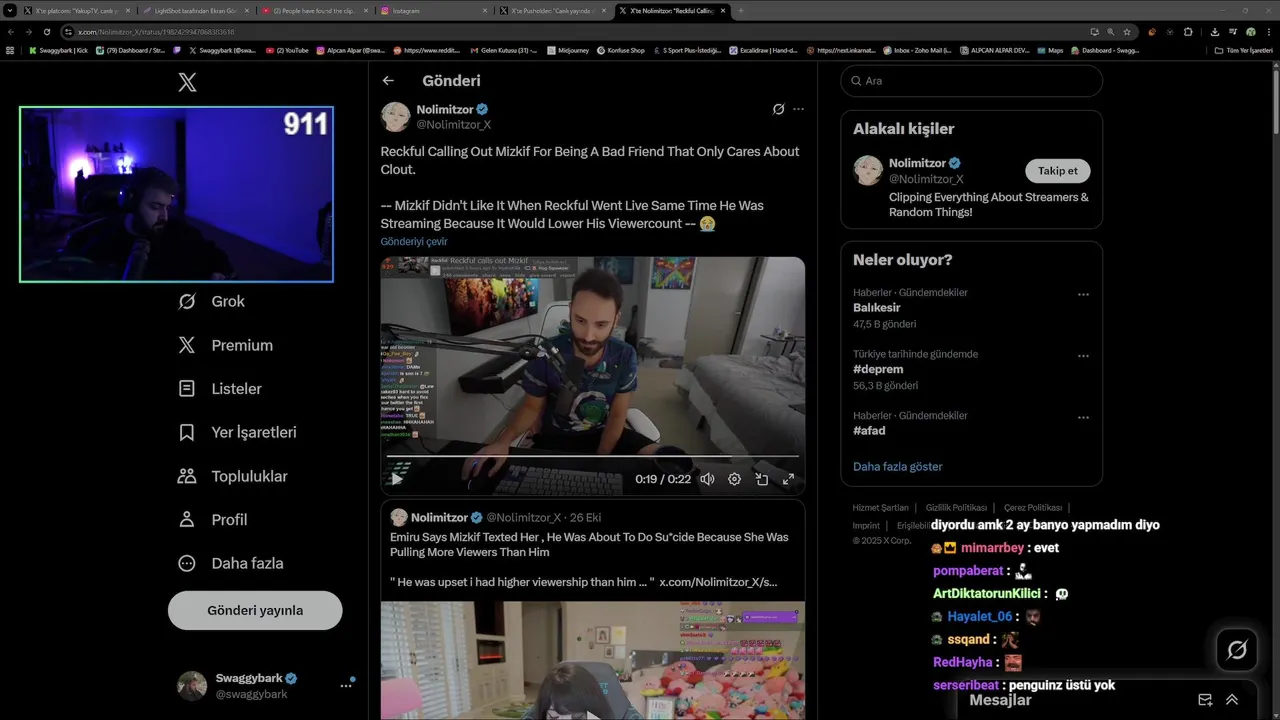Screen dimensions: 1280x720
Task: Open the browser extensions puzzle icon
Action: 1188,31
